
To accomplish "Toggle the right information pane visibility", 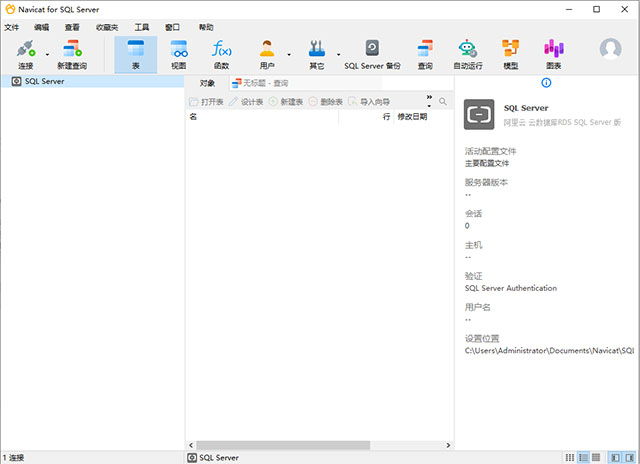I will (x=630, y=457).
